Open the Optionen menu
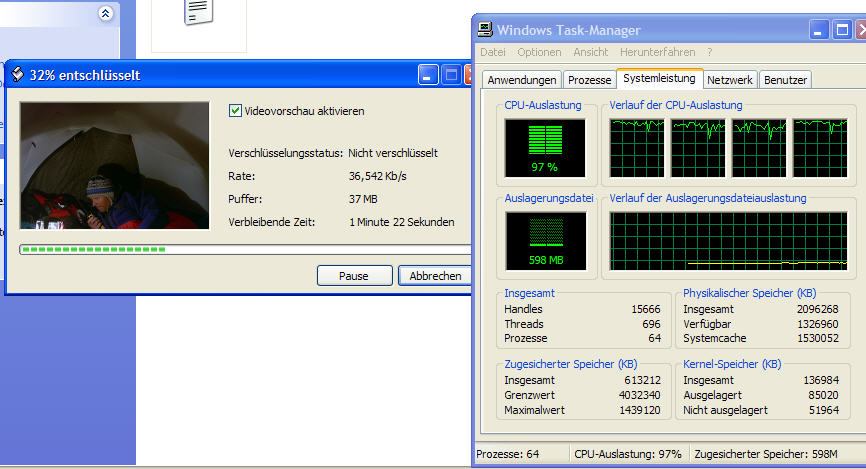This screenshot has width=866, height=469. click(539, 52)
